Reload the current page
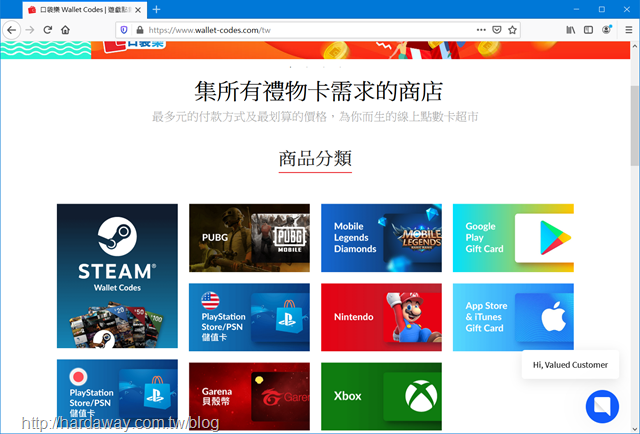The width and height of the screenshot is (640, 434). click(x=47, y=30)
